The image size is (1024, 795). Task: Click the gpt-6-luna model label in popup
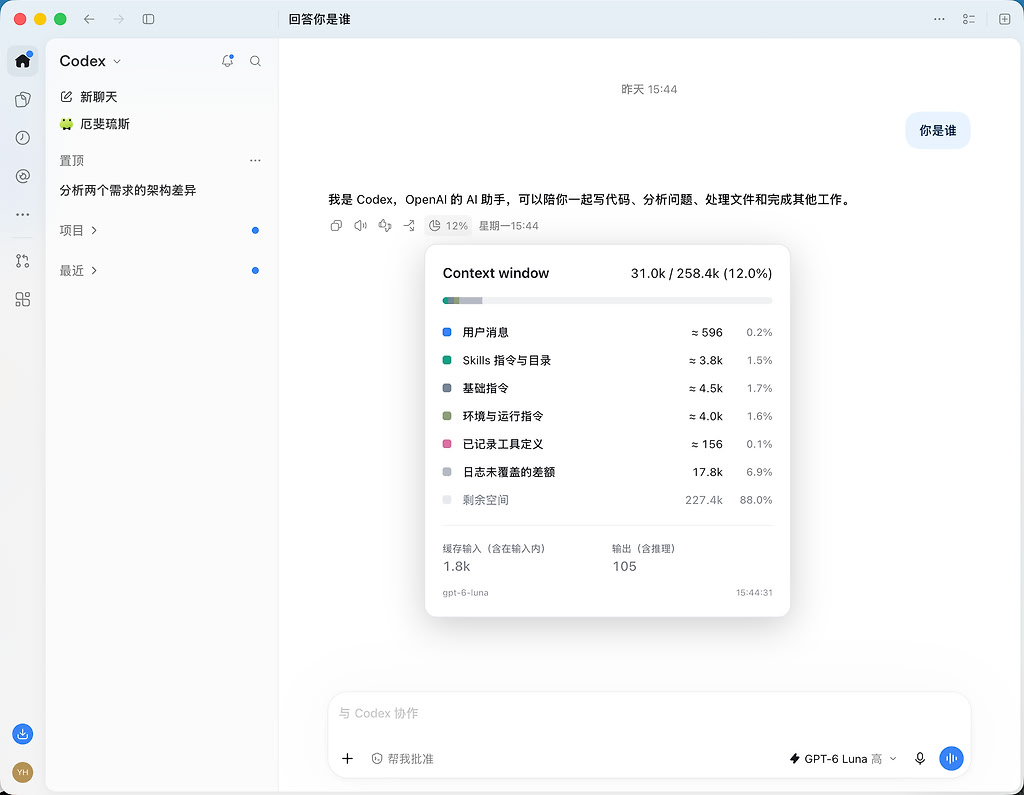click(466, 592)
